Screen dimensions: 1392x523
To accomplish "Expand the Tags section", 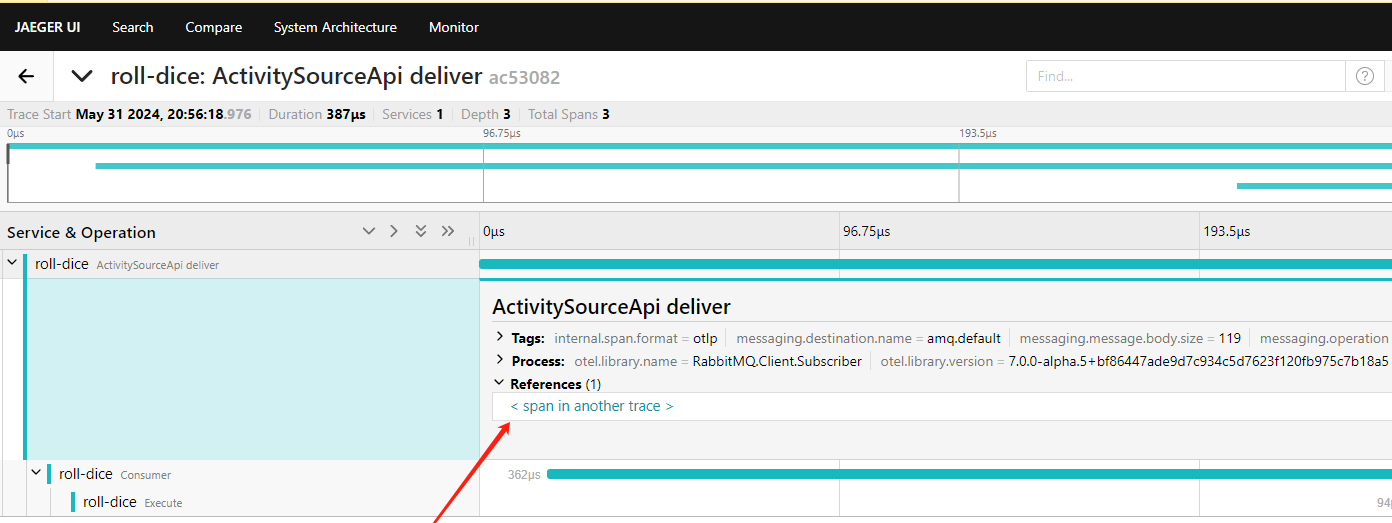I will [501, 339].
